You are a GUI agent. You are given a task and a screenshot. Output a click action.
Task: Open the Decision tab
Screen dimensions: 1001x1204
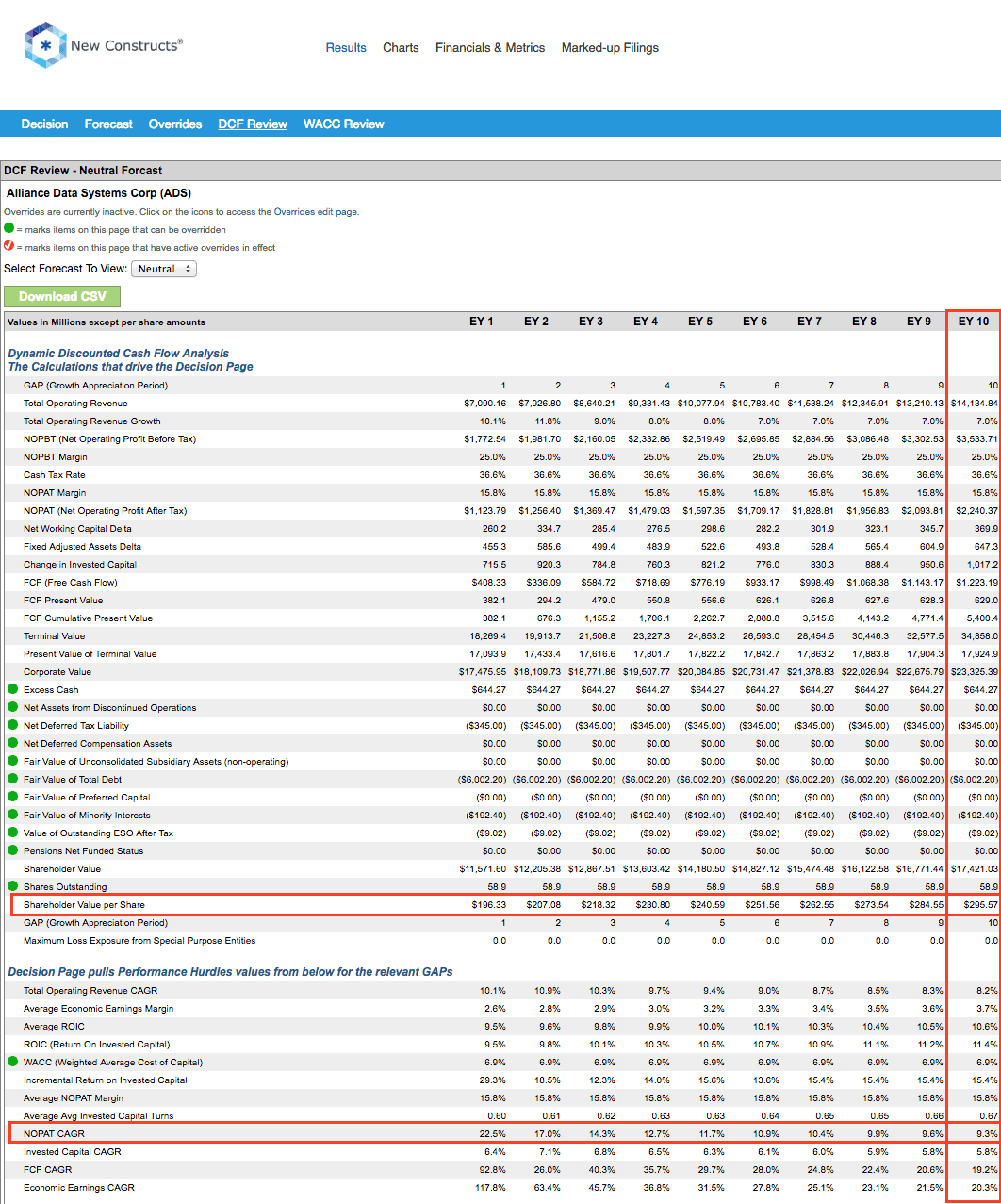click(x=44, y=124)
